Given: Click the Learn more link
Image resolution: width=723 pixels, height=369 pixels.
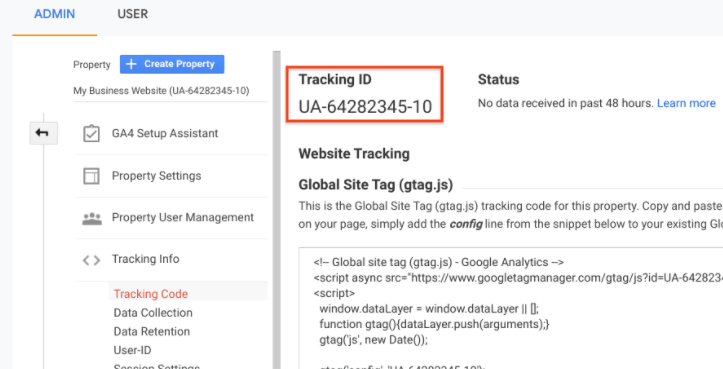Looking at the screenshot, I should (x=686, y=103).
